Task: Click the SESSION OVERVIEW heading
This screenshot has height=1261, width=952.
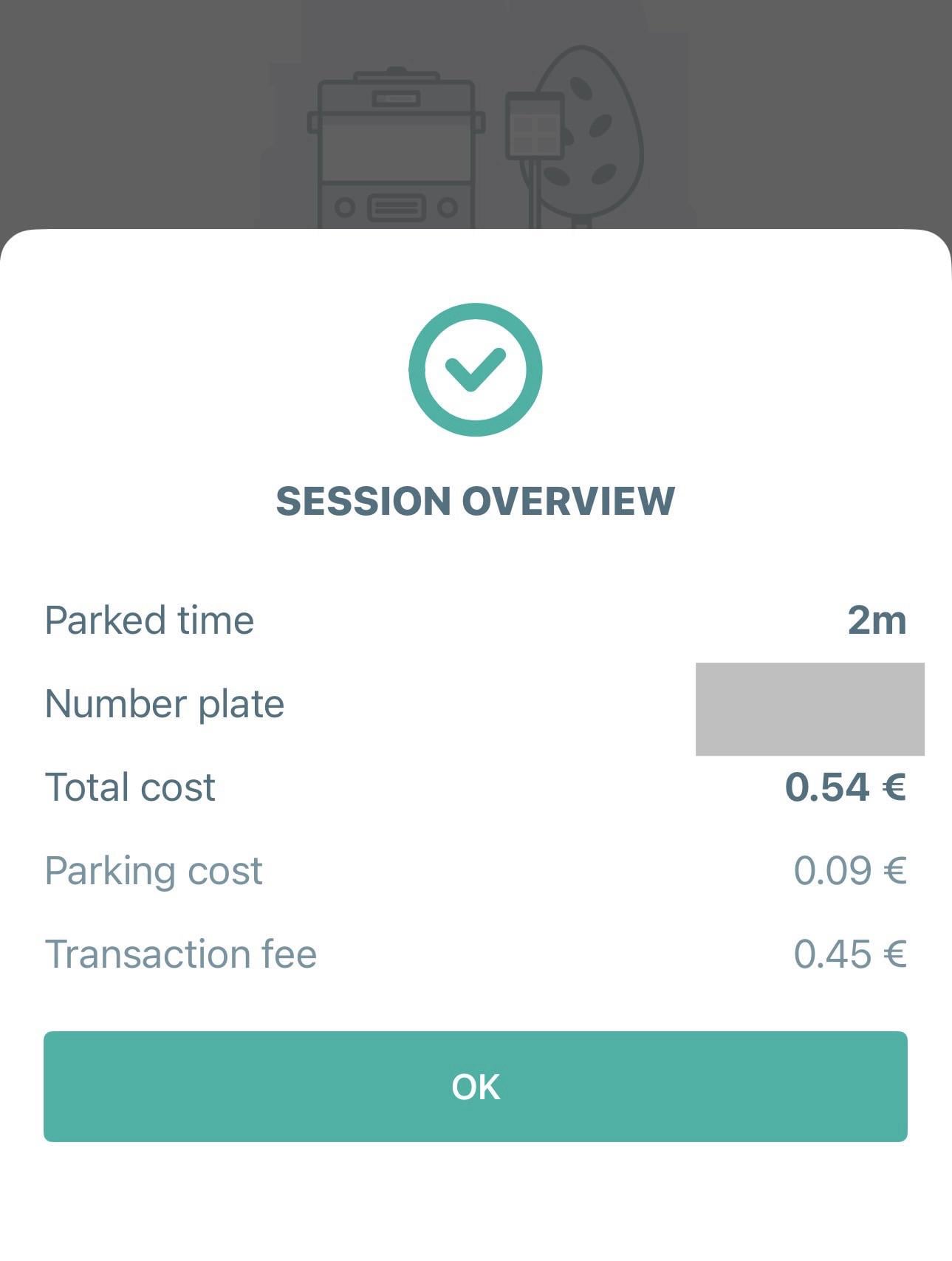Action: 475,501
